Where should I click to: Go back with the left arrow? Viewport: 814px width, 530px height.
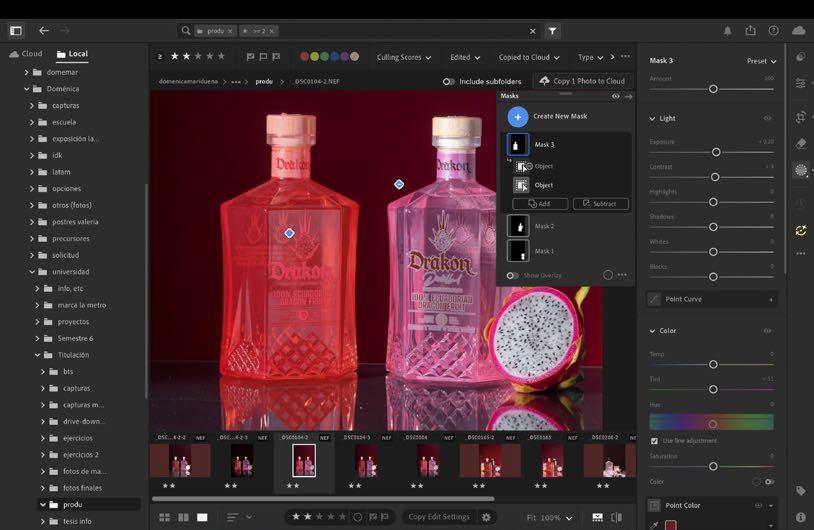[44, 31]
